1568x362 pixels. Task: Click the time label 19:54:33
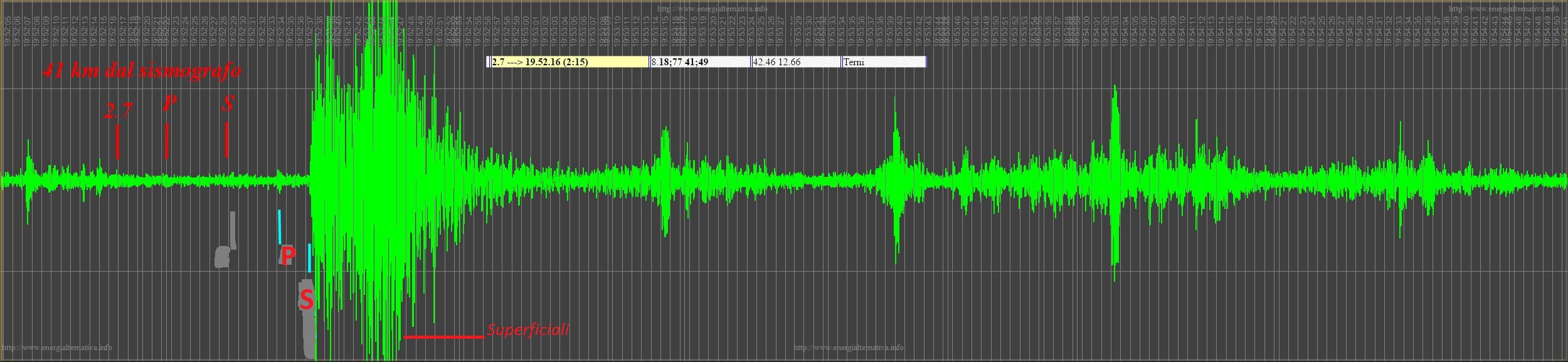[1398, 31]
